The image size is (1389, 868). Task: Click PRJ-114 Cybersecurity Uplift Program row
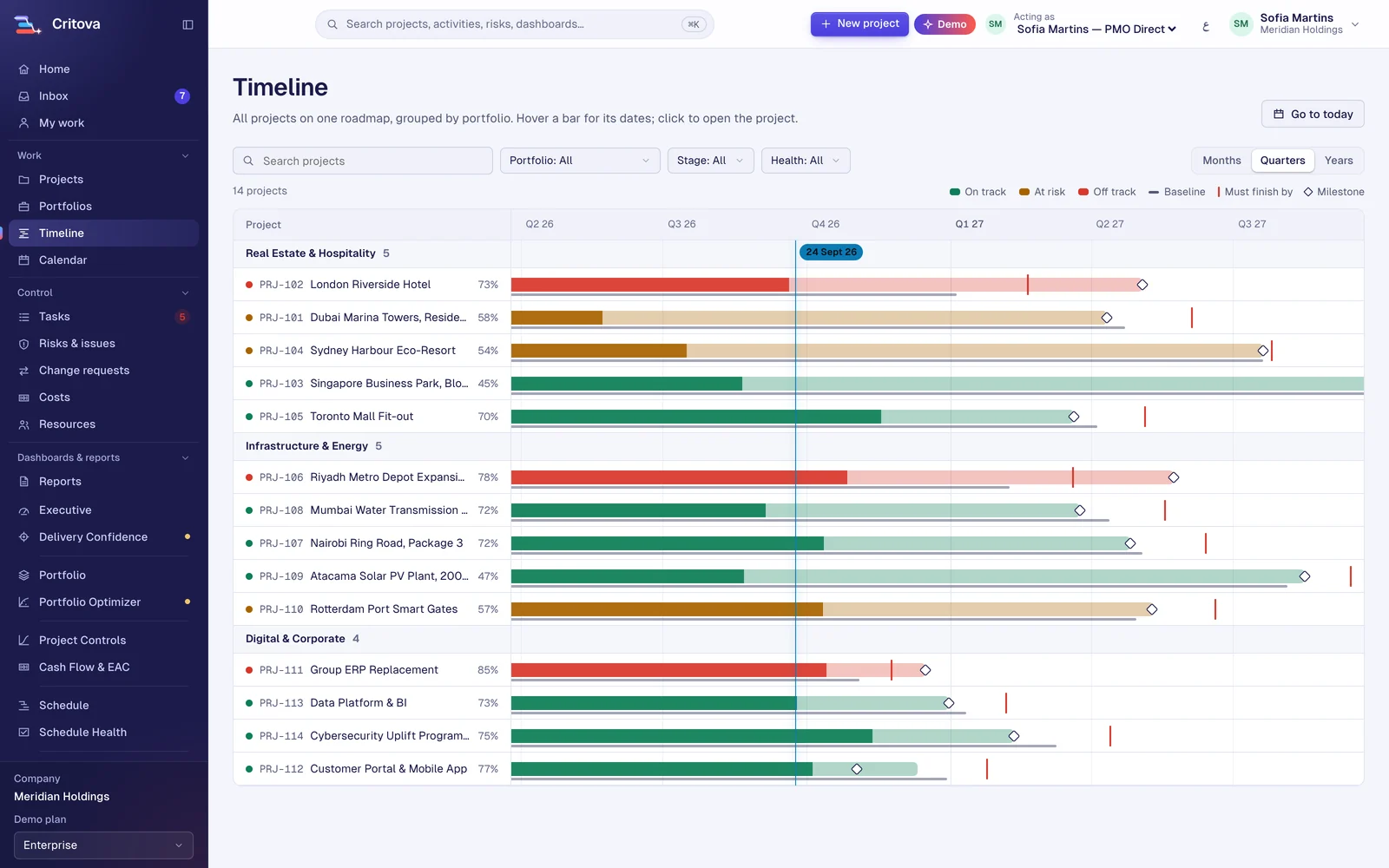point(372,736)
